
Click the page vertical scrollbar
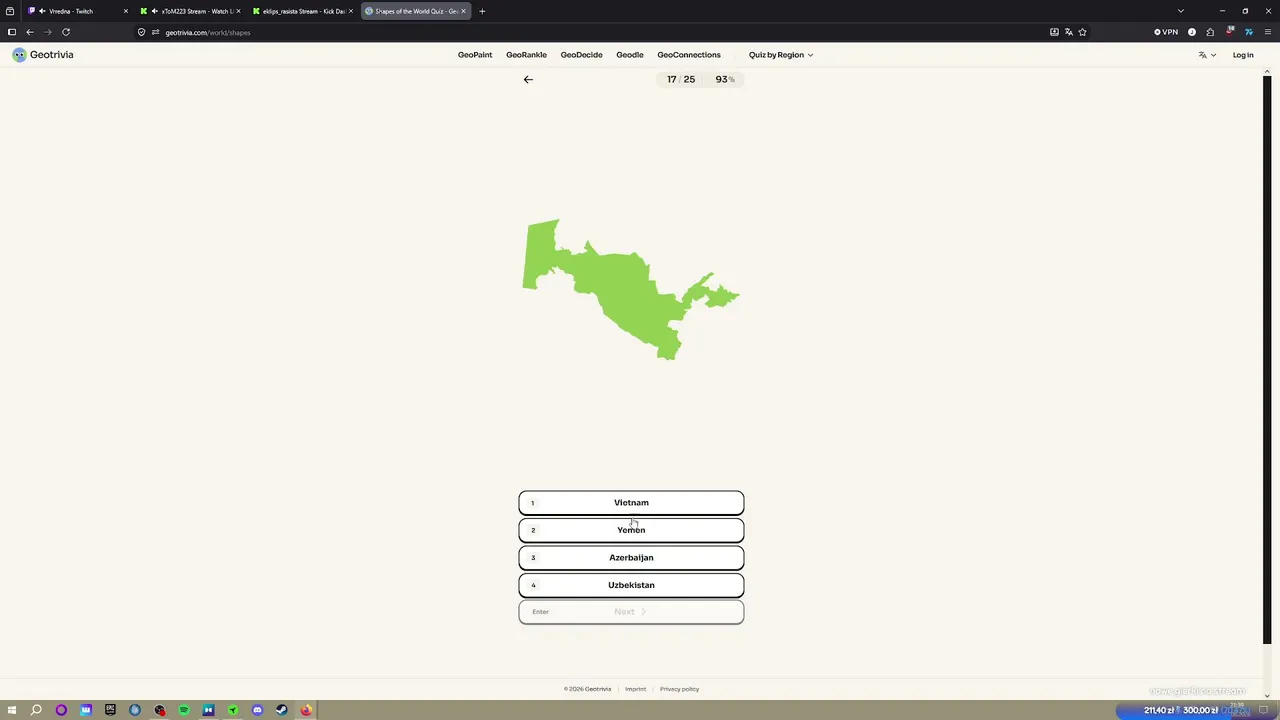(x=1267, y=360)
